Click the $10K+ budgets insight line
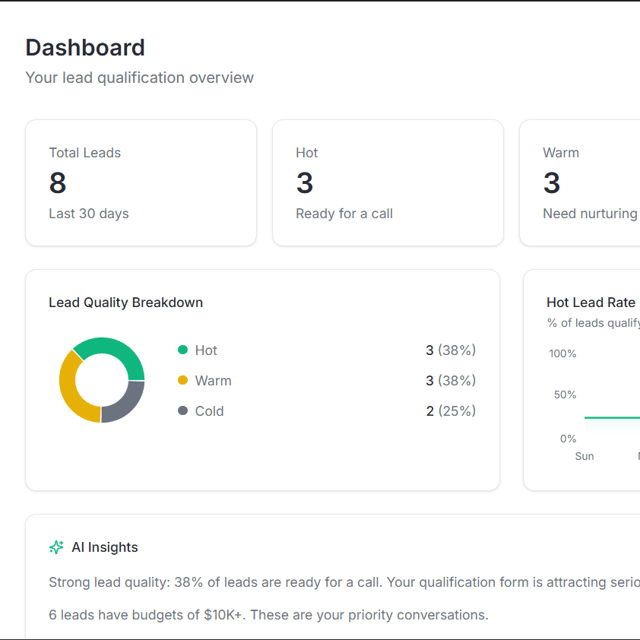 coord(268,615)
